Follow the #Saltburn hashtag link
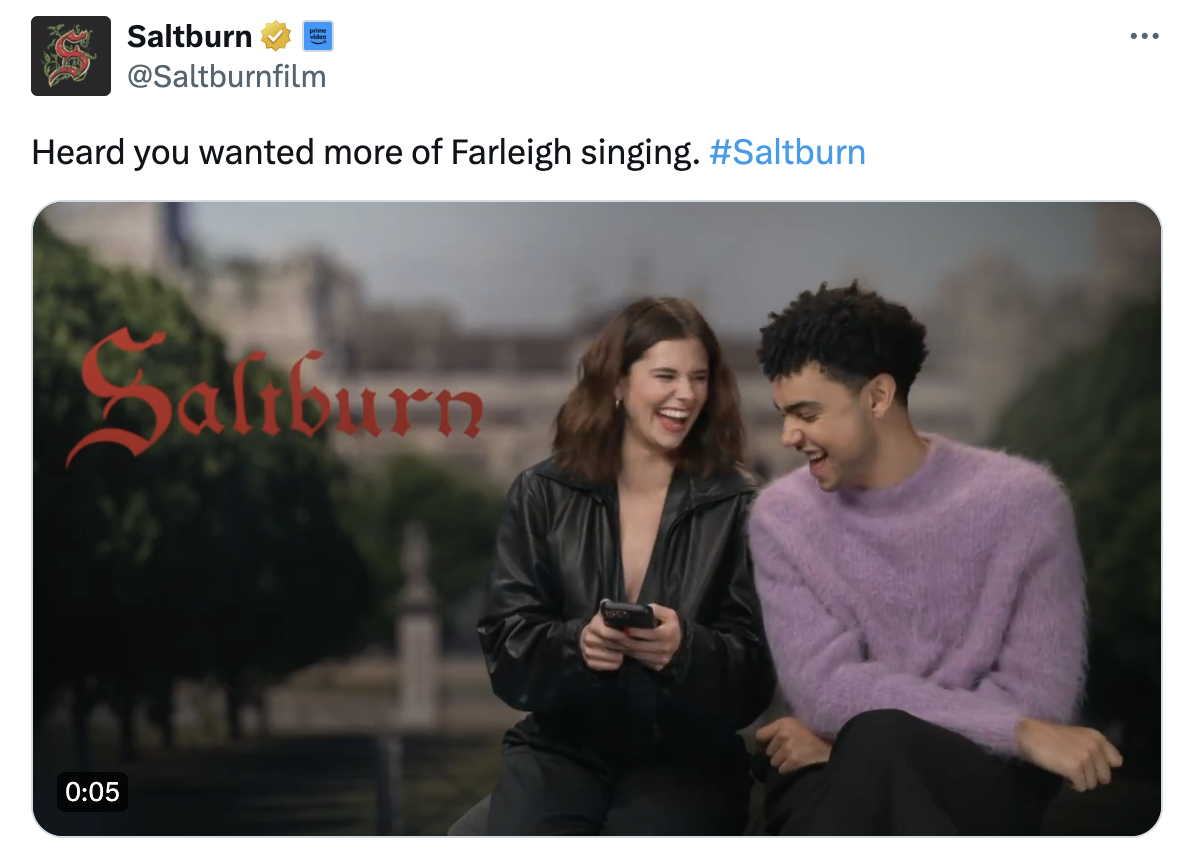1194x850 pixels. [x=787, y=152]
